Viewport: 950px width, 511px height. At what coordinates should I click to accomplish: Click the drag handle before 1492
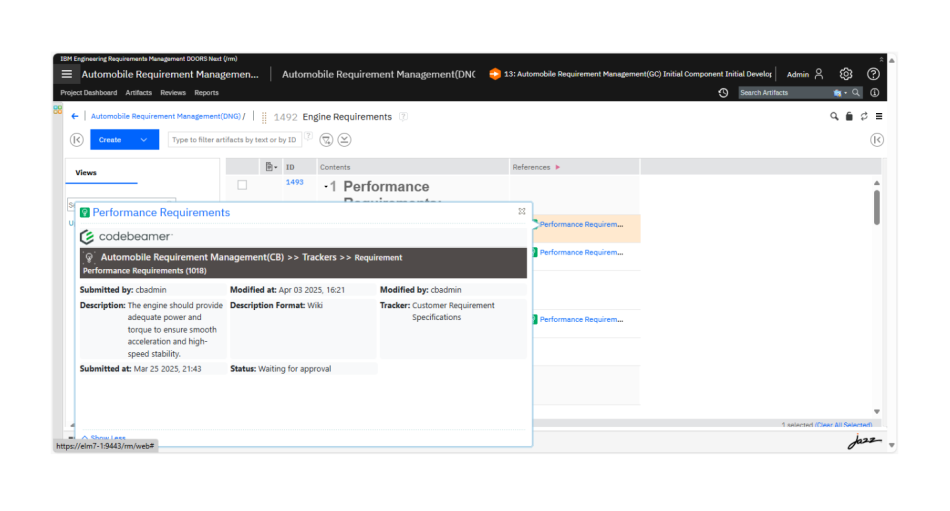pos(264,117)
